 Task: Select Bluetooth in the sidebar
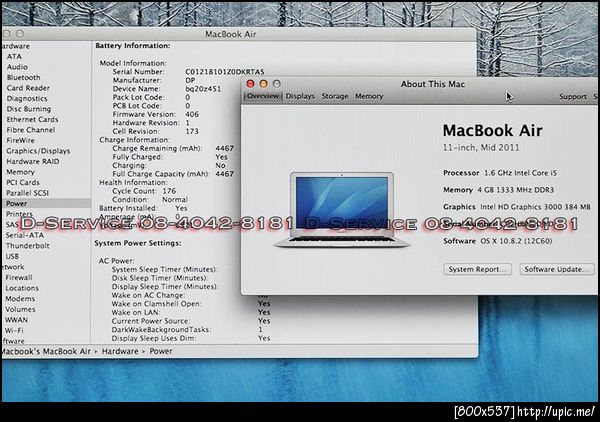click(23, 77)
